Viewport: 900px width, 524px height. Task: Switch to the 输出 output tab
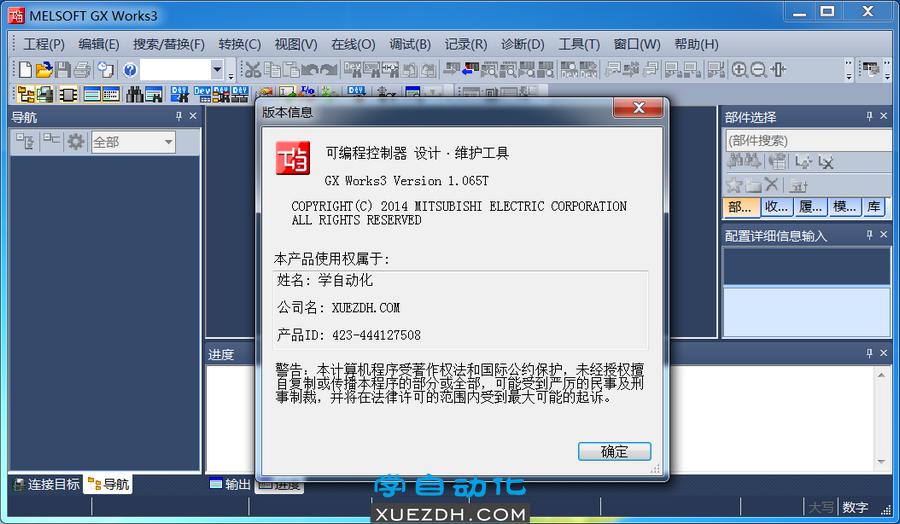[x=230, y=484]
